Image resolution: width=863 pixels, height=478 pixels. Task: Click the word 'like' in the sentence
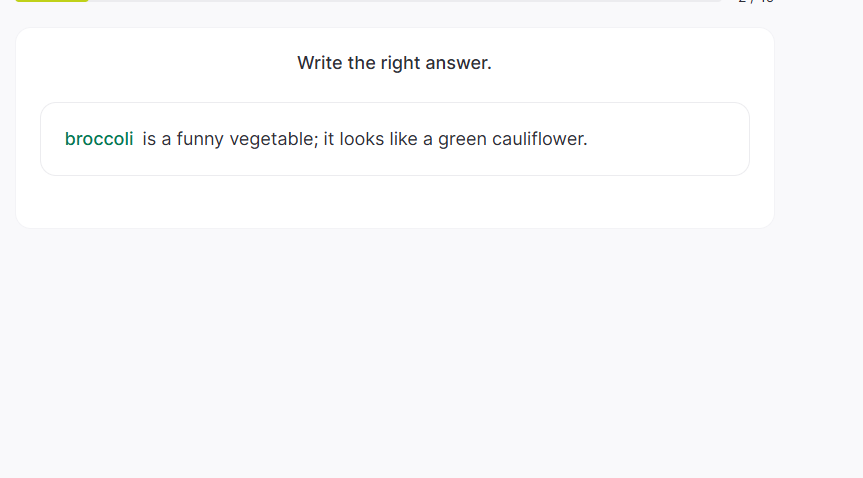coord(404,139)
